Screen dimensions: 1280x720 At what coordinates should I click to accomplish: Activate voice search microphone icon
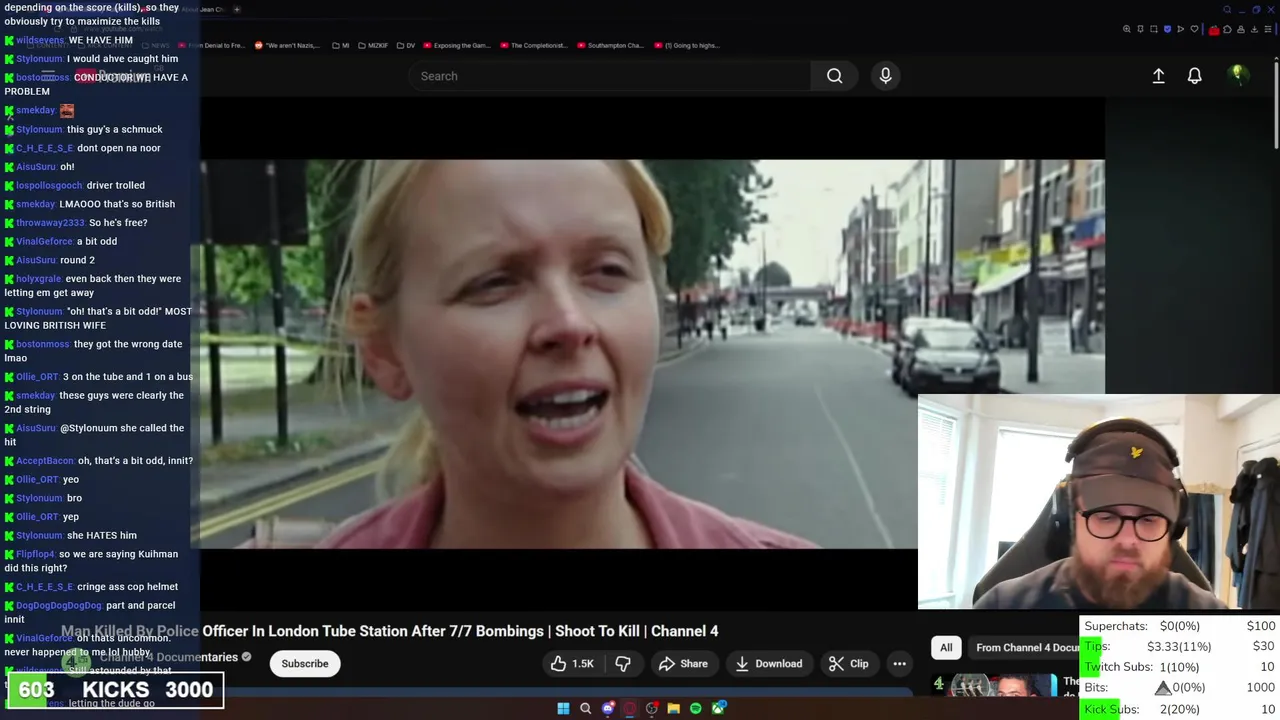(x=885, y=76)
